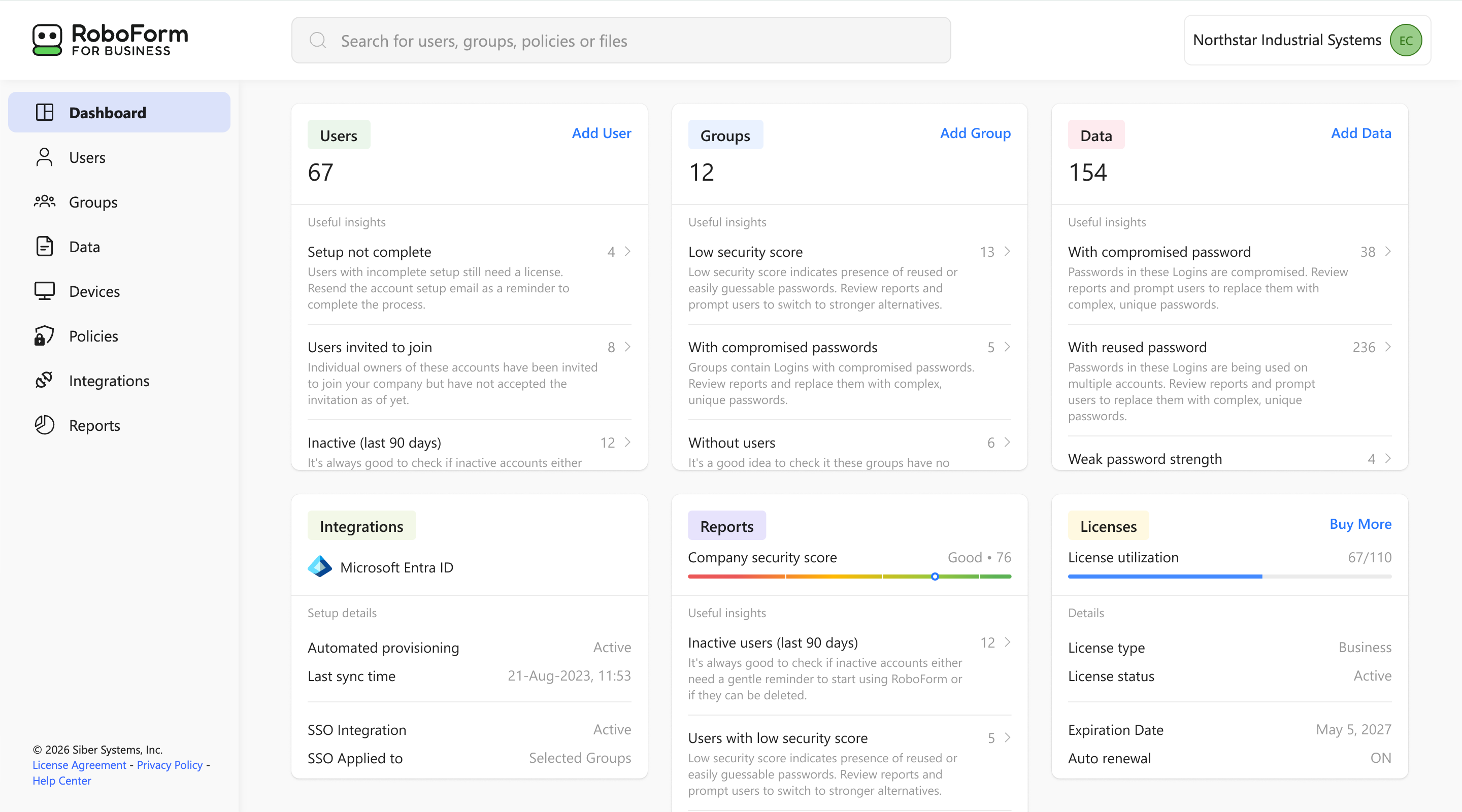Click the Microsoft Entra ID integration name
The height and width of the screenshot is (812, 1462).
(396, 567)
